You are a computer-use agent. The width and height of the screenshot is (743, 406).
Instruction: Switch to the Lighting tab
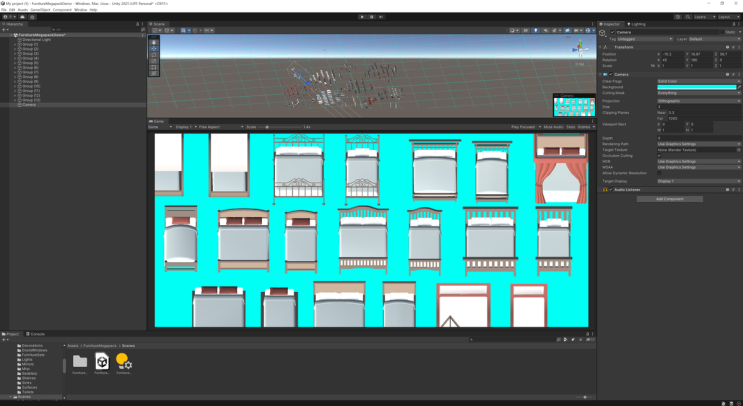coord(636,24)
